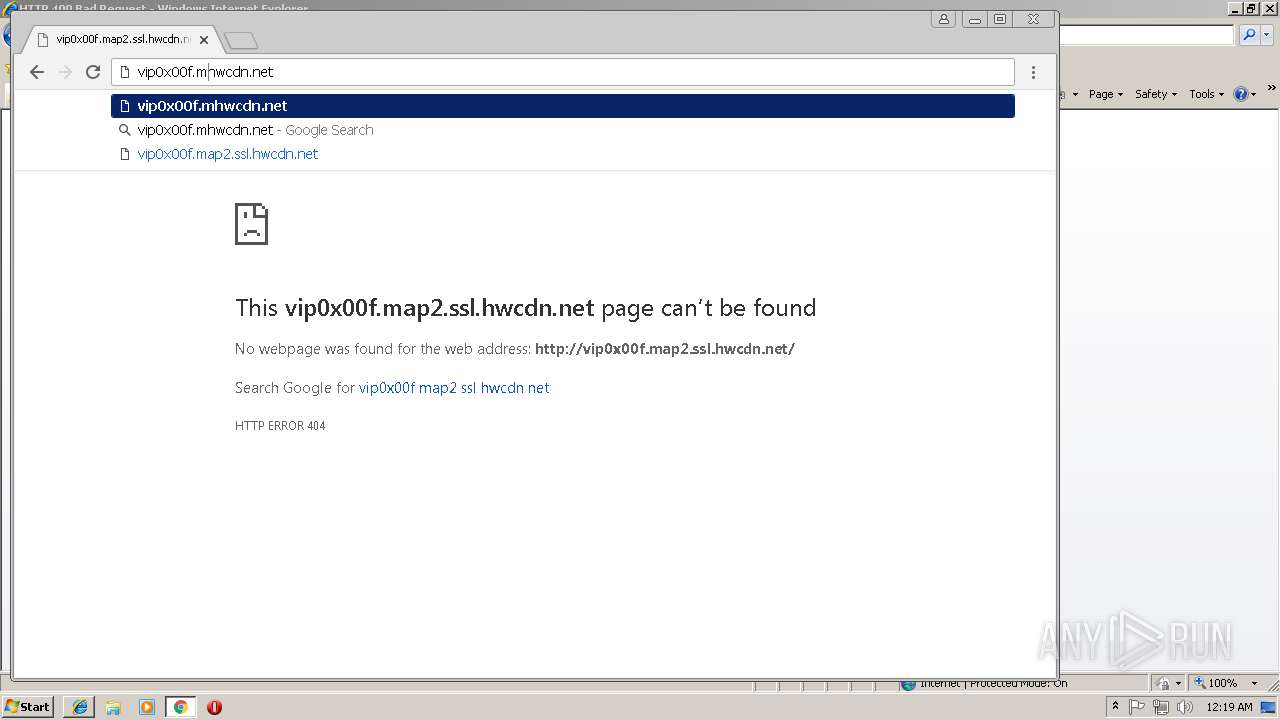The image size is (1280, 720).
Task: Restore down the Internet Explorer window
Action: 1251,8
